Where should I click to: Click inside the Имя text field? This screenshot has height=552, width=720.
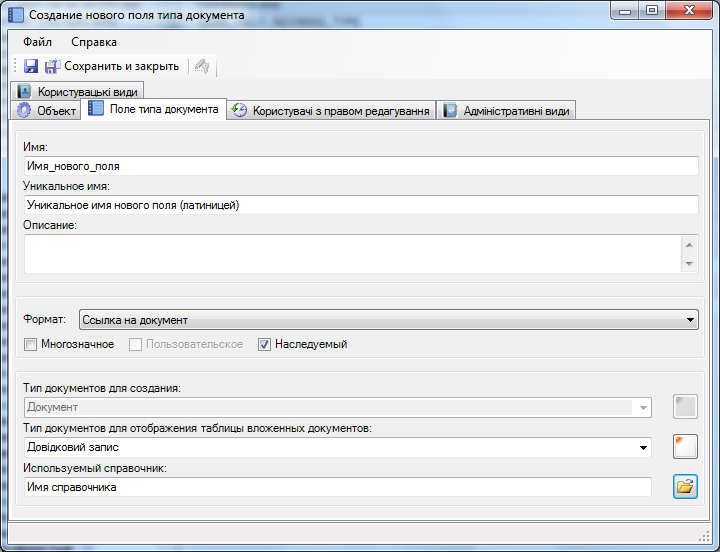[360, 166]
